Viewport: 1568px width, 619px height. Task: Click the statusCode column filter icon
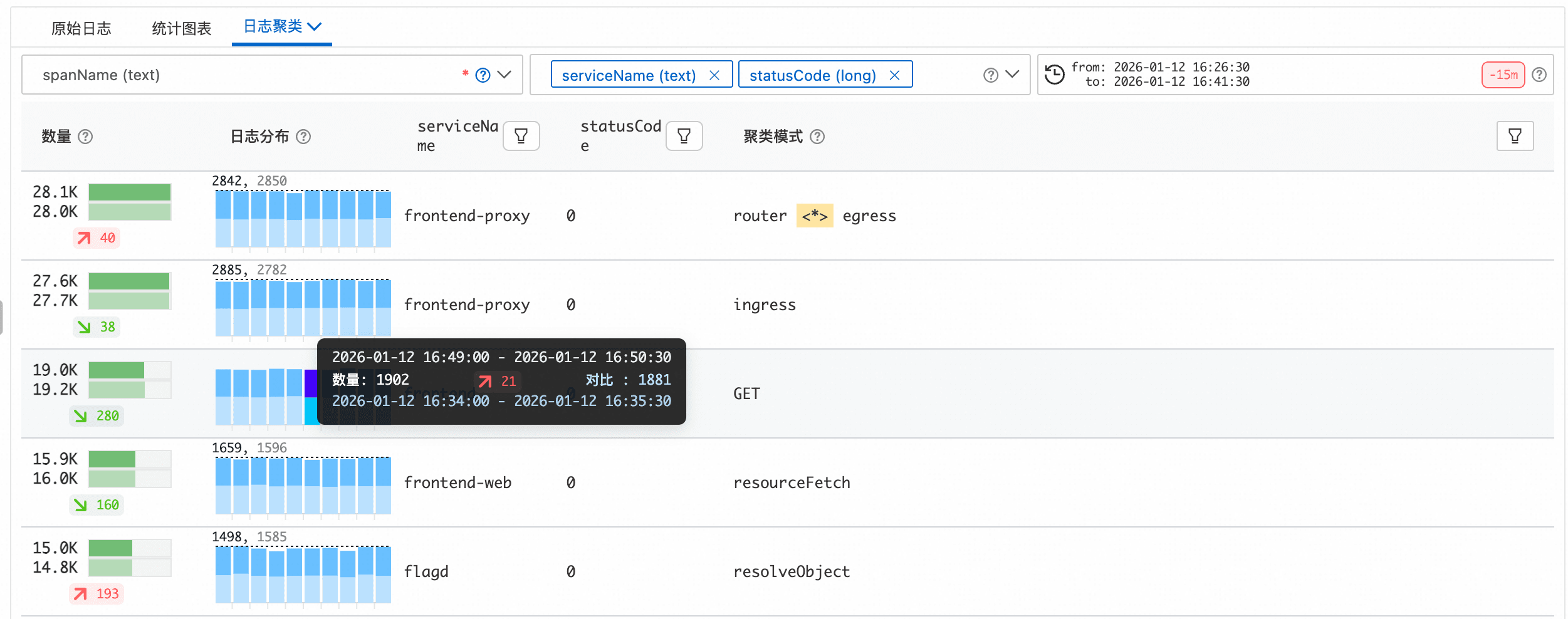[x=684, y=136]
